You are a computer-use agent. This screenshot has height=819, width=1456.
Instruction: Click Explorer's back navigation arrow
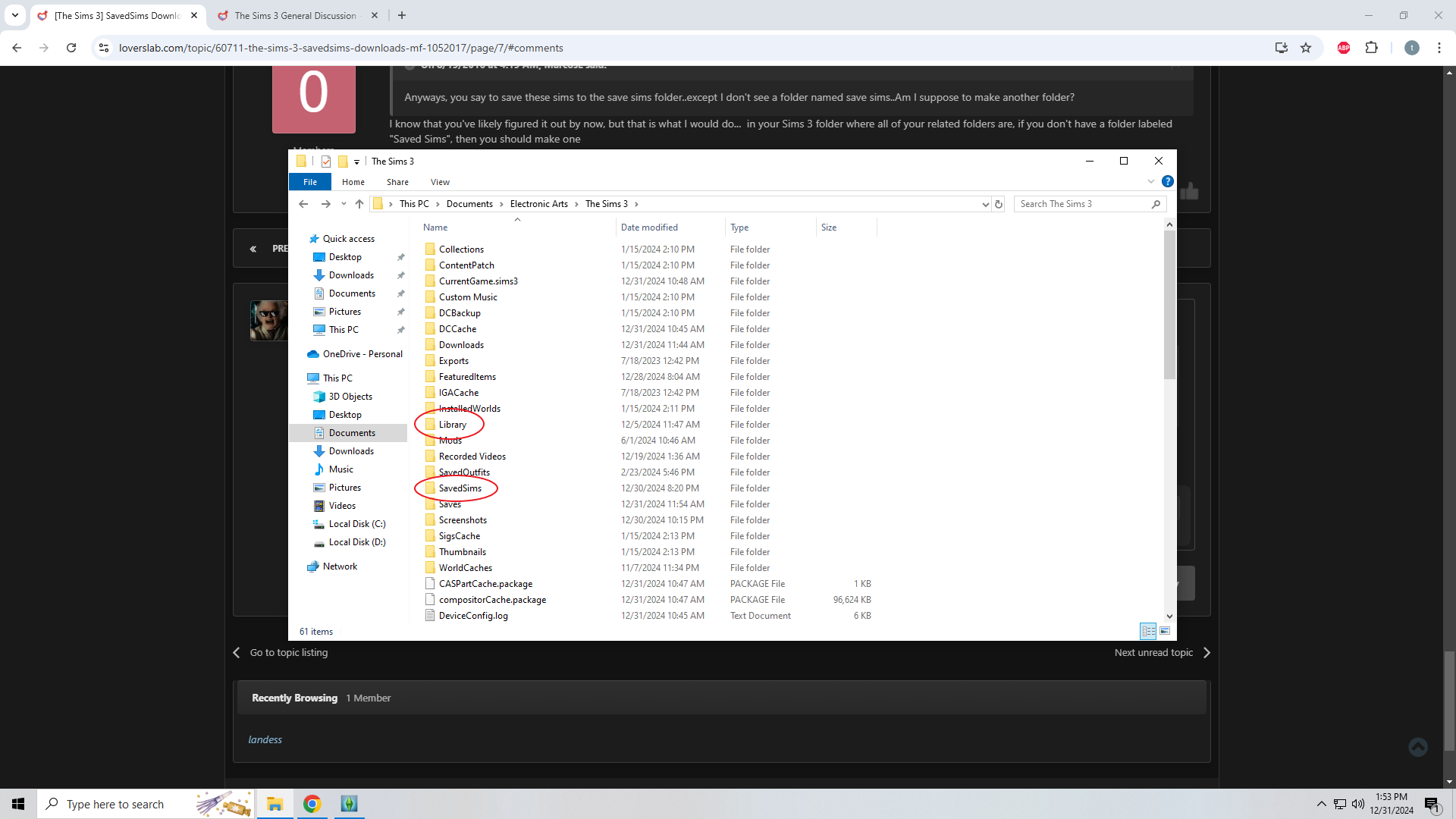[x=303, y=204]
